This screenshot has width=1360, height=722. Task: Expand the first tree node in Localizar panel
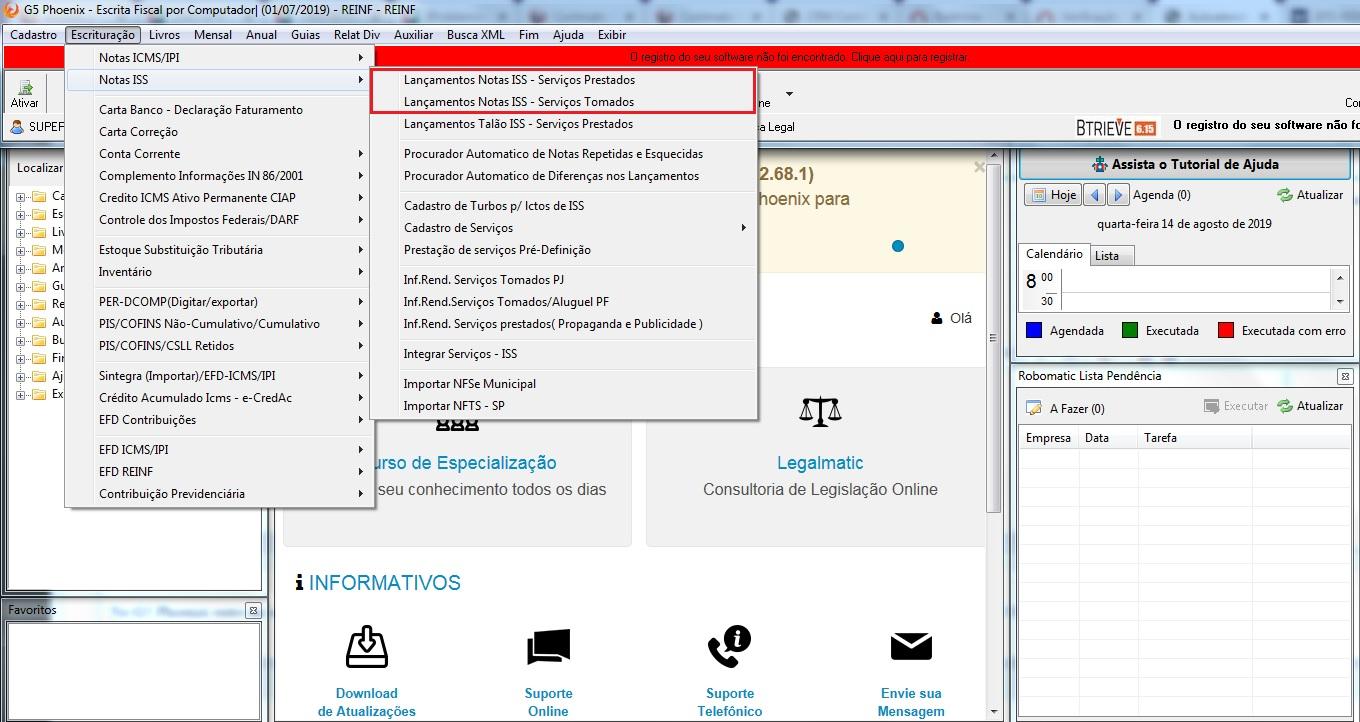(20, 196)
